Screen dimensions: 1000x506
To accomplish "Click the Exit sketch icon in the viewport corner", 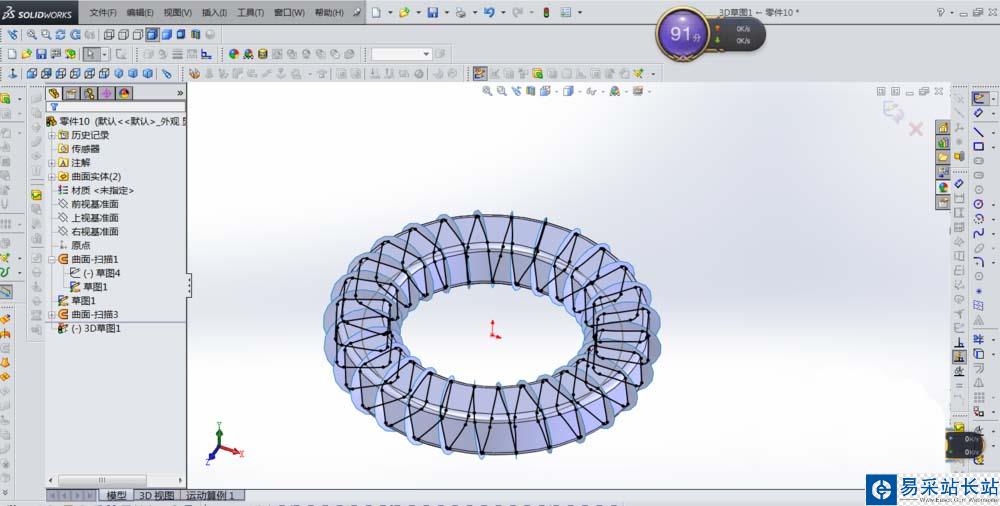I will pyautogui.click(x=892, y=112).
